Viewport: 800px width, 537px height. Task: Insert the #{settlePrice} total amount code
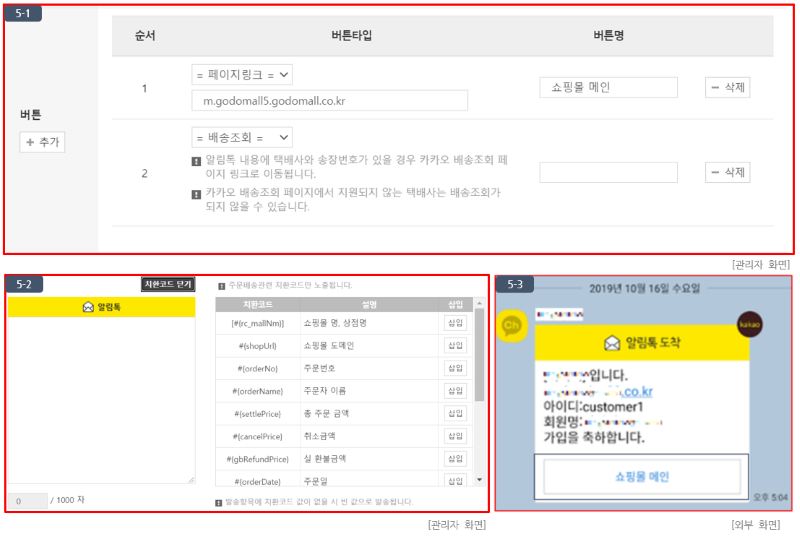(455, 413)
